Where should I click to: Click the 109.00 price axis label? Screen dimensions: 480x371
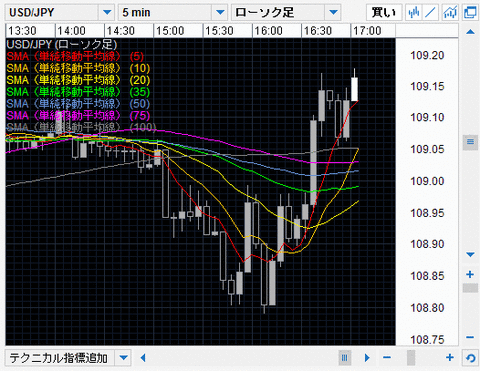pos(427,181)
